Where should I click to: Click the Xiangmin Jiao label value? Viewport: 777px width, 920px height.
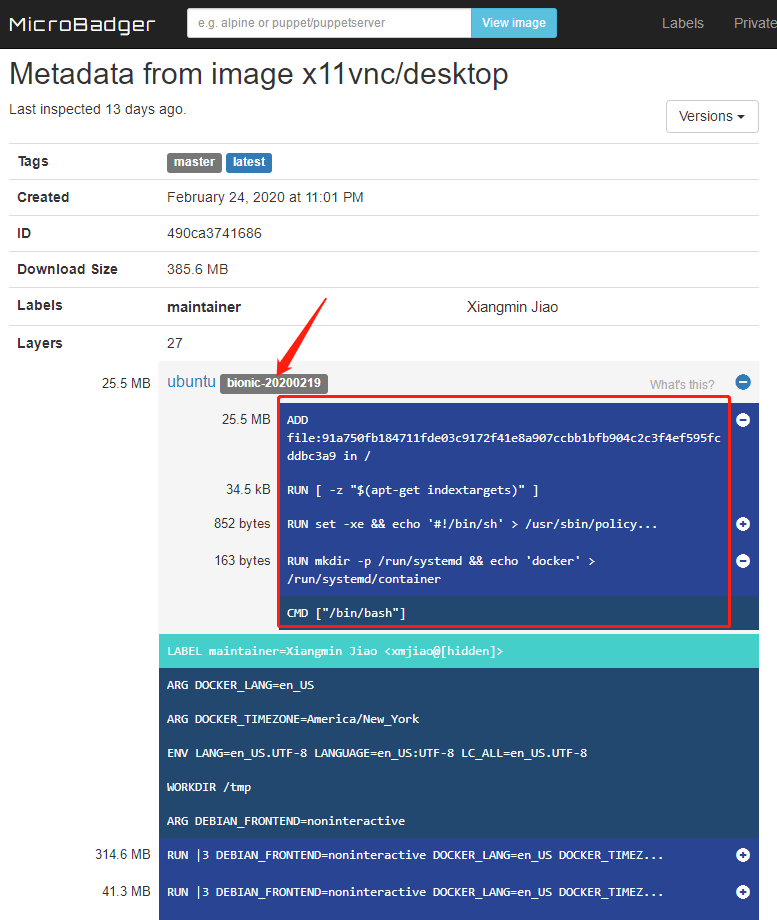pos(512,307)
